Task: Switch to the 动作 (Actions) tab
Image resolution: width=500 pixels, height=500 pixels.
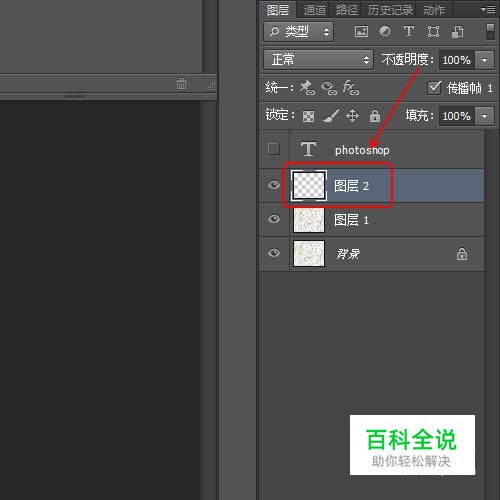Action: pos(434,10)
